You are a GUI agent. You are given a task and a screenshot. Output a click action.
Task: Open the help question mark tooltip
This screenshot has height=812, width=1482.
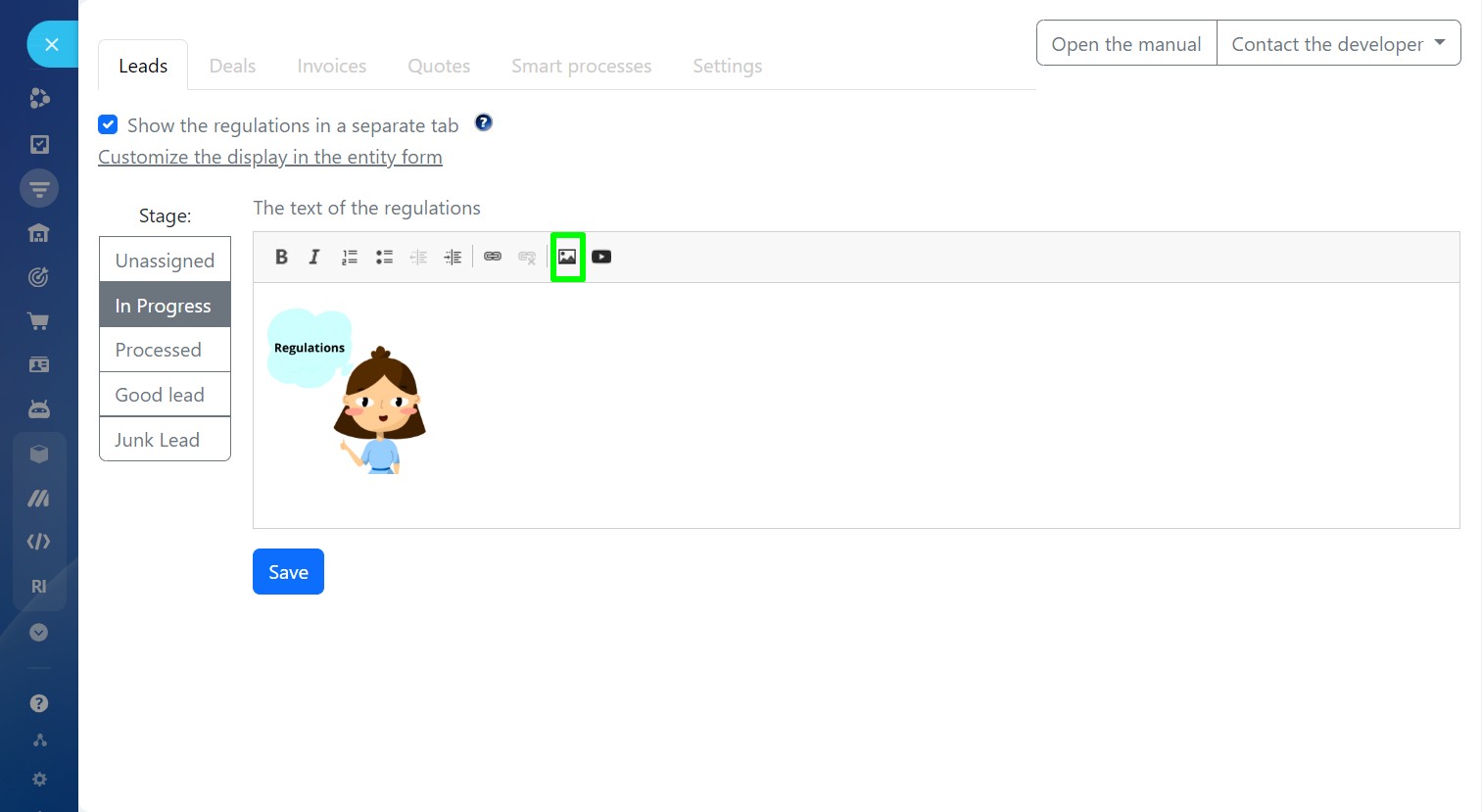click(483, 122)
